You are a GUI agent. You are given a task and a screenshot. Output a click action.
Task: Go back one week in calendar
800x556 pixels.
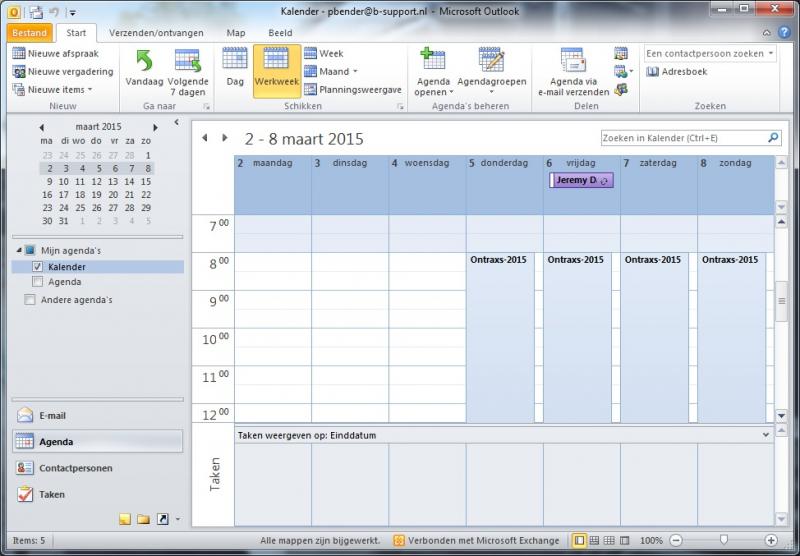(x=205, y=138)
